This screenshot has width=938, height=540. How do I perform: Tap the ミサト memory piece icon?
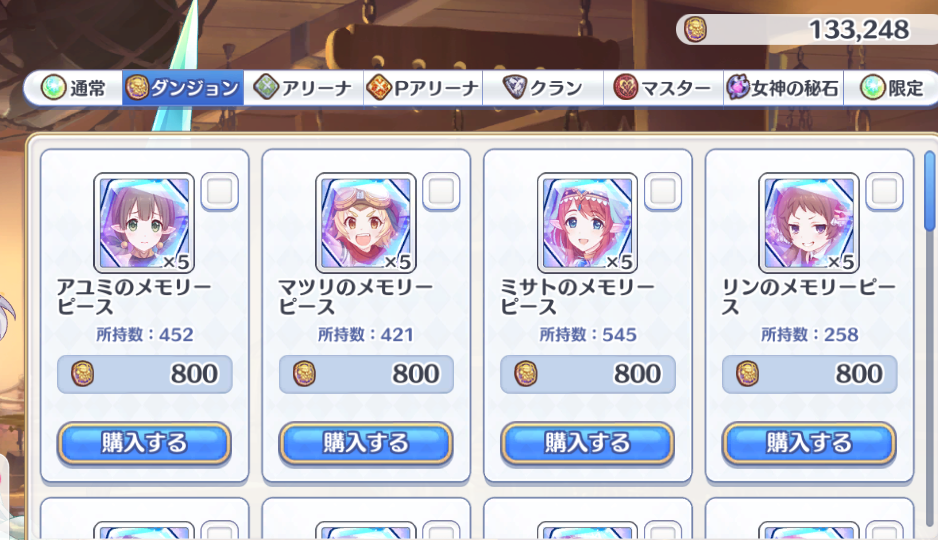coord(587,223)
